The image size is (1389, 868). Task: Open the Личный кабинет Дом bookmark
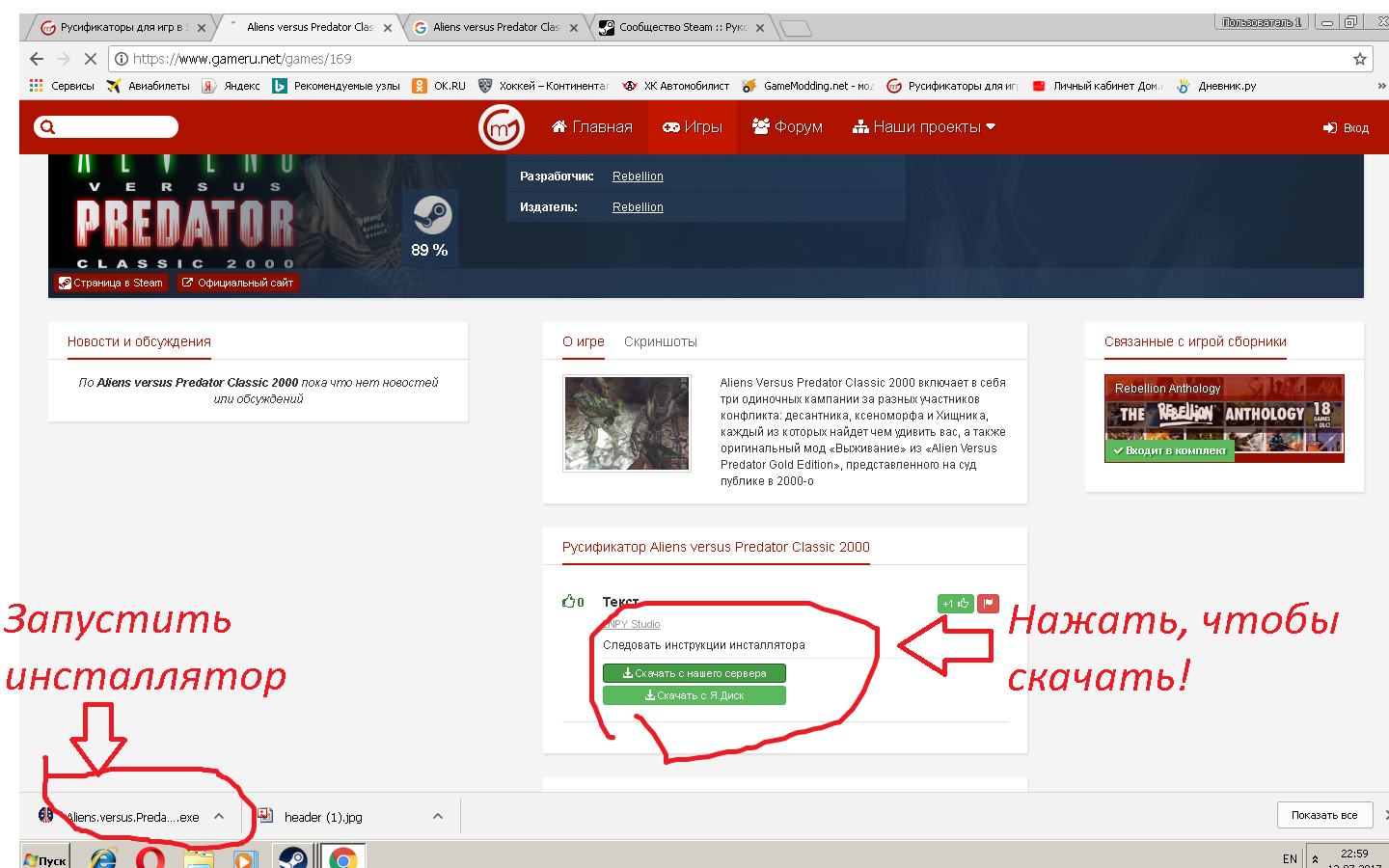[x=1097, y=86]
